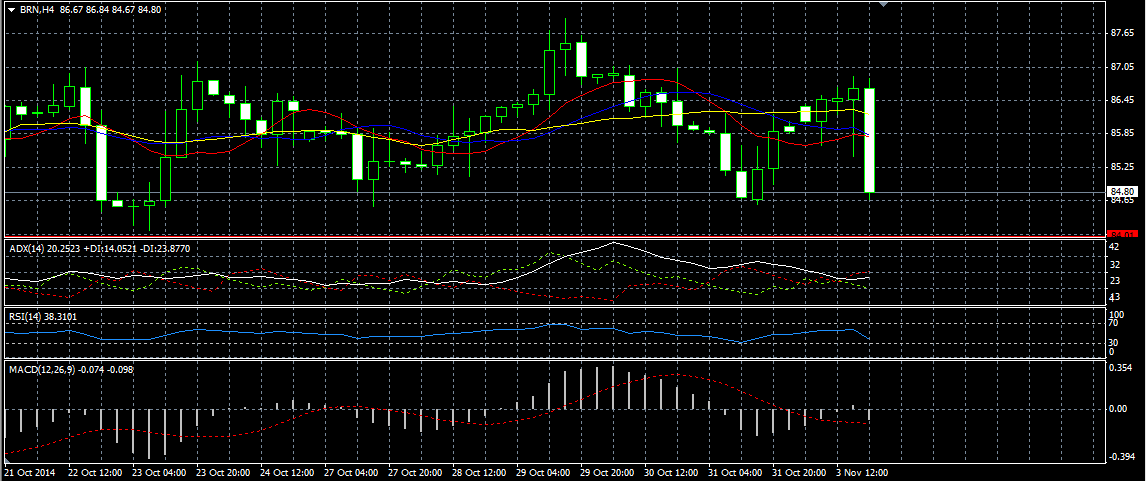Click the 86.45 price axis value
Viewport: 1146px width, 481px height.
click(1122, 100)
